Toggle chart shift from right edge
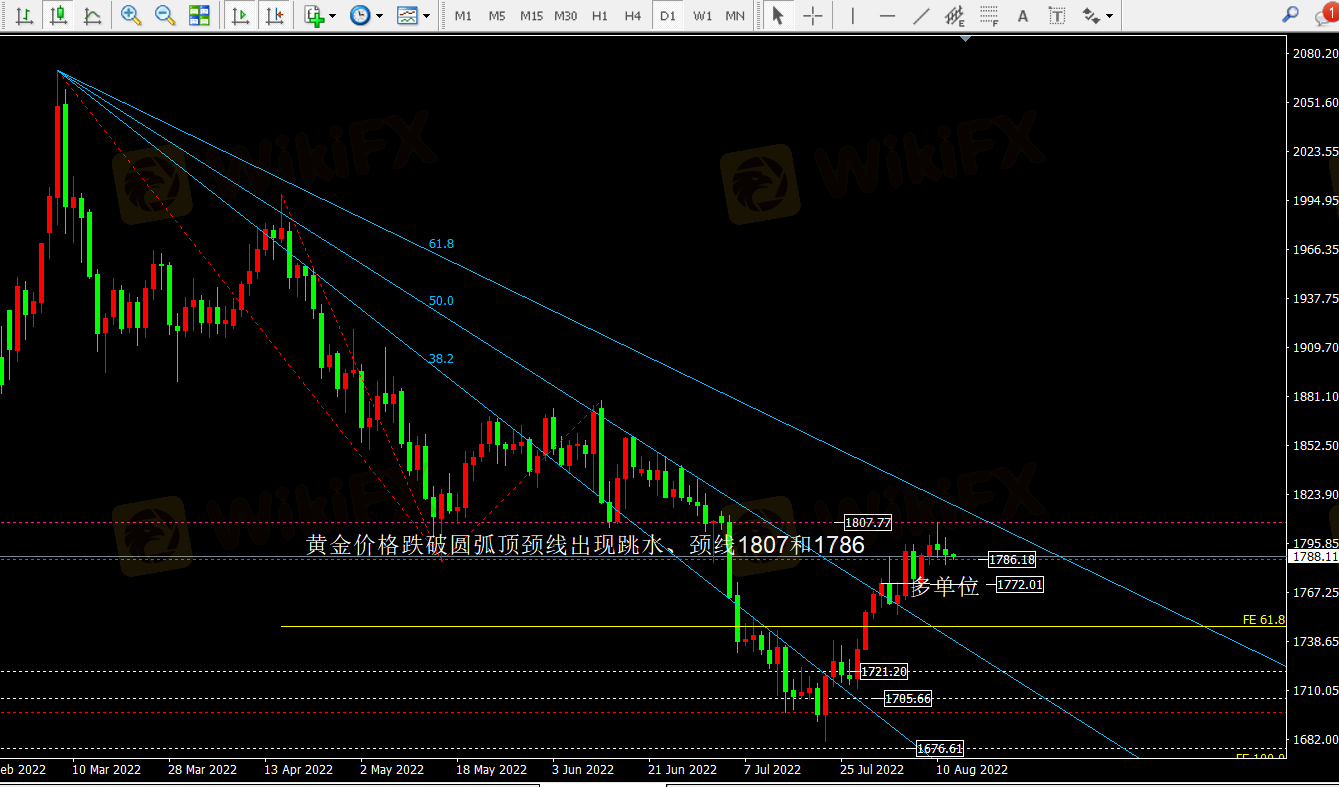 (x=273, y=15)
